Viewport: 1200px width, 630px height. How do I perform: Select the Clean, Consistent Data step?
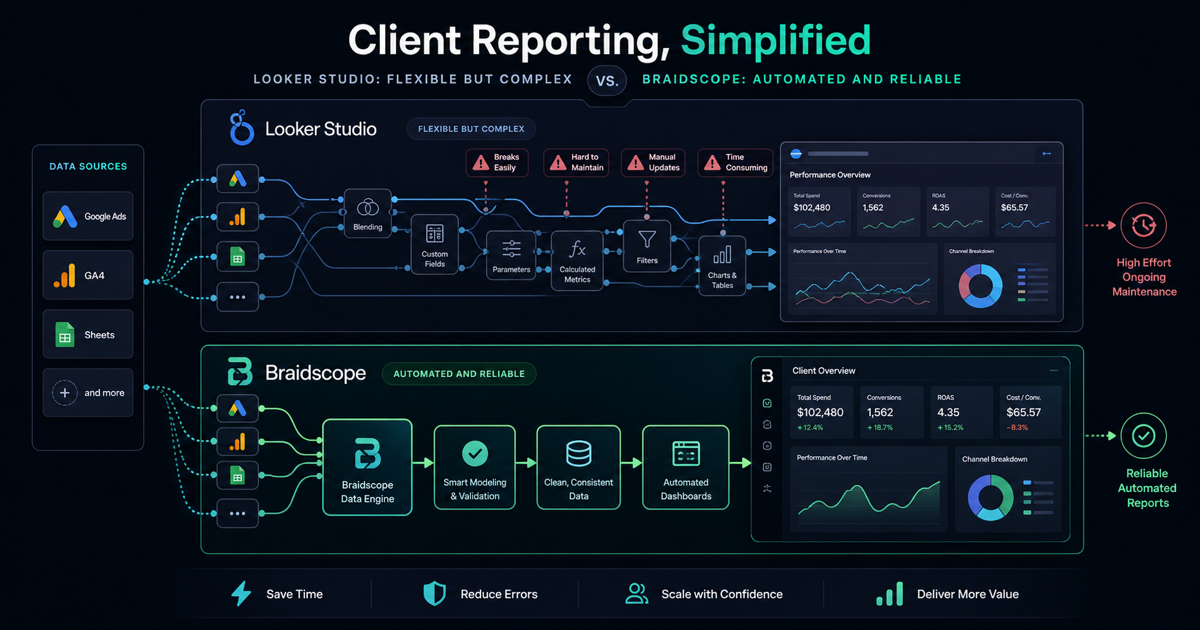point(578,468)
